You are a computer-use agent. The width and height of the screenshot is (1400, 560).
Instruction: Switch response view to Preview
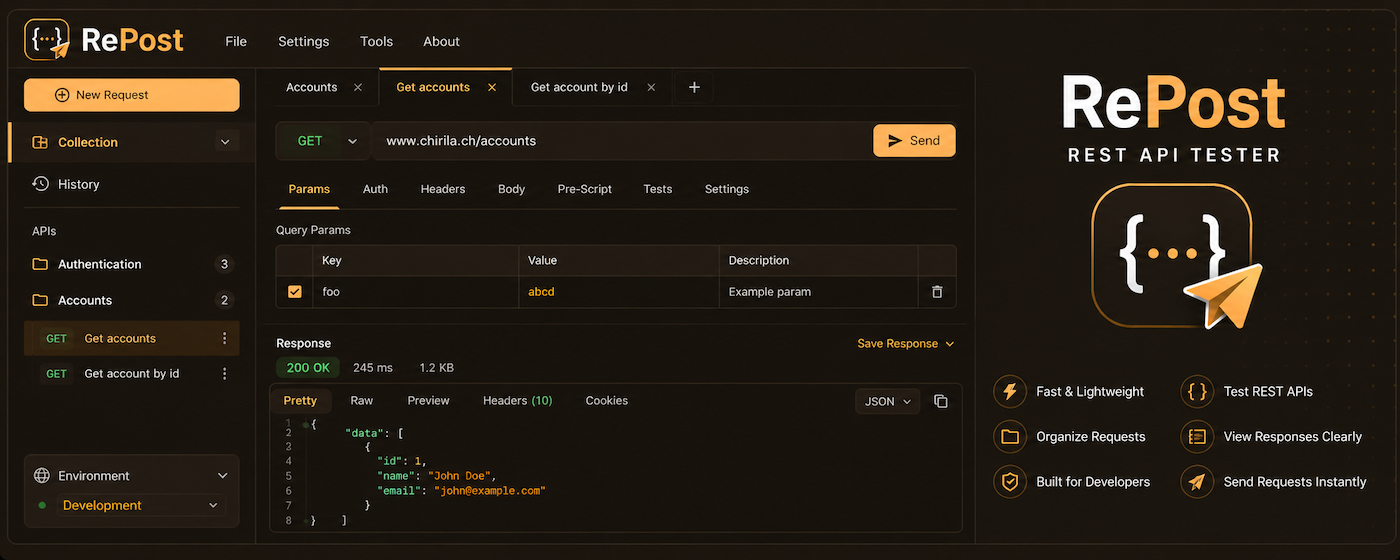click(x=428, y=401)
